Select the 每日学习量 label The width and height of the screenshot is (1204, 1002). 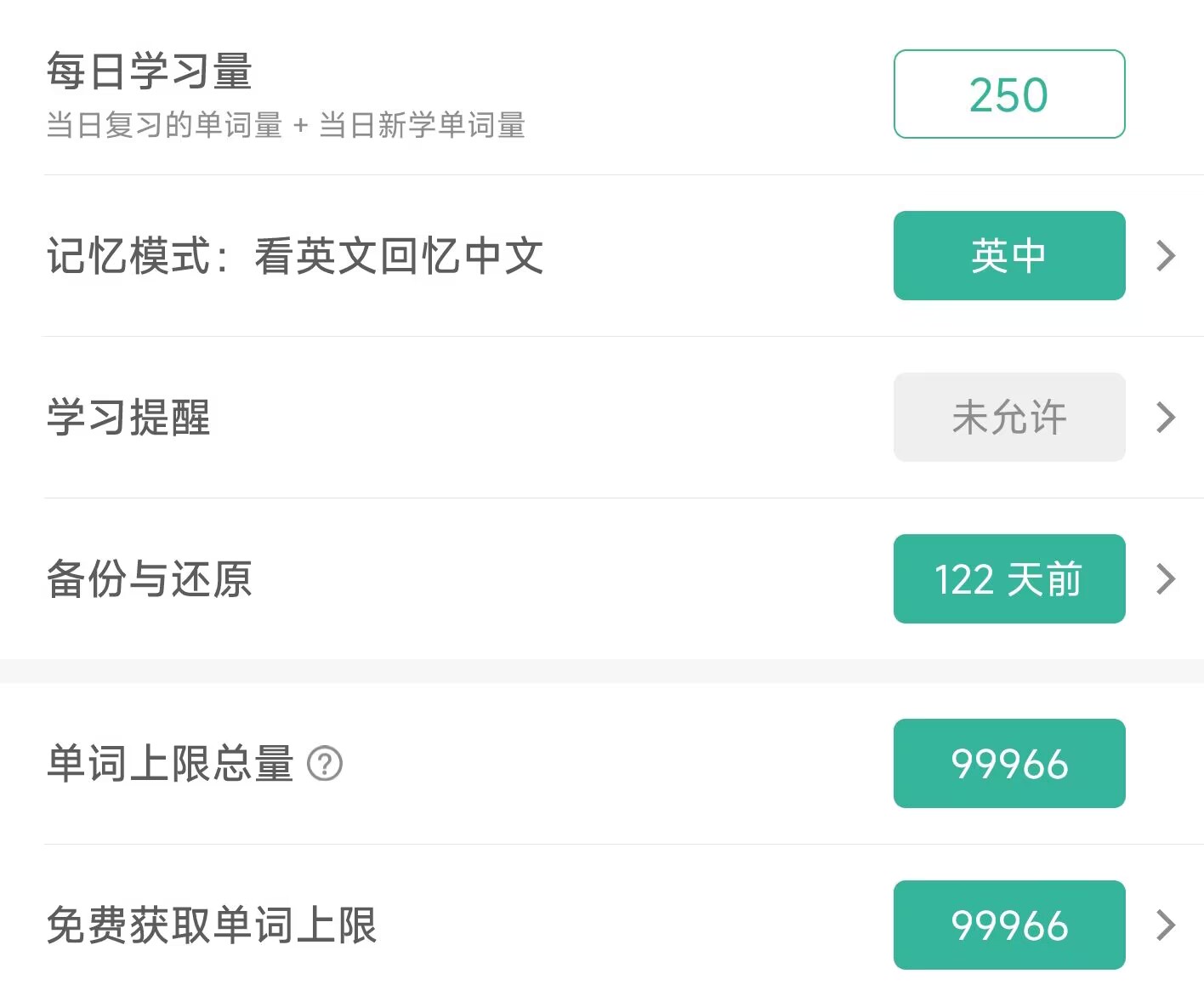tap(149, 72)
